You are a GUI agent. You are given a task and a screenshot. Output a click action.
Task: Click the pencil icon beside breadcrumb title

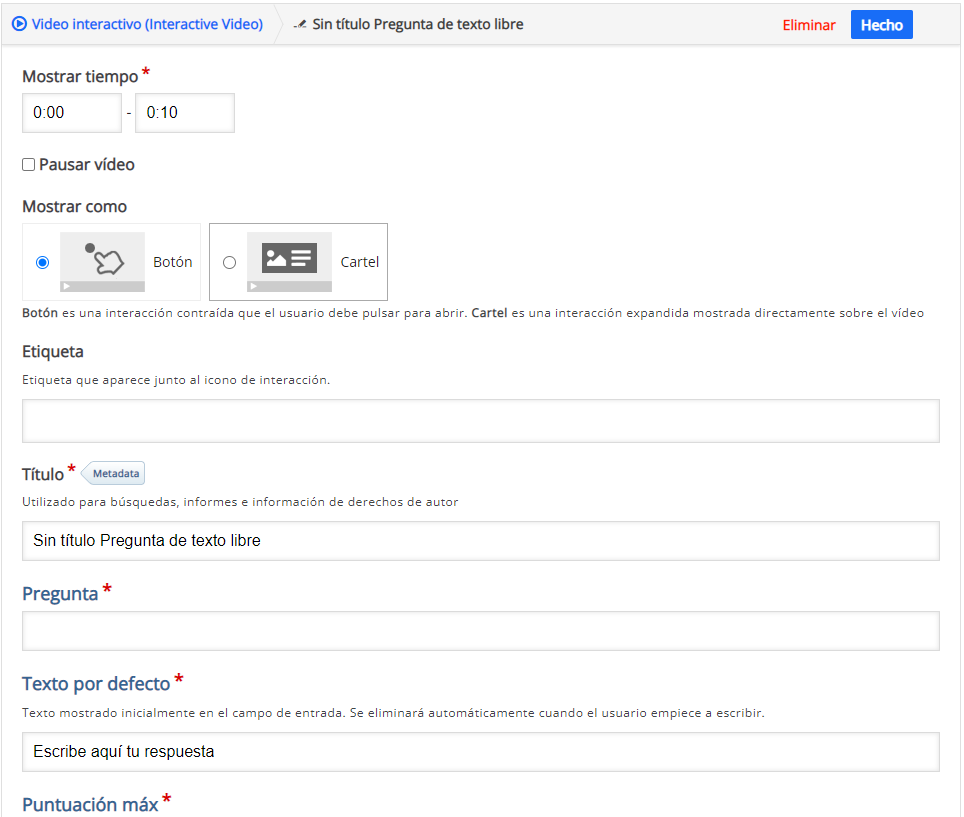[300, 25]
